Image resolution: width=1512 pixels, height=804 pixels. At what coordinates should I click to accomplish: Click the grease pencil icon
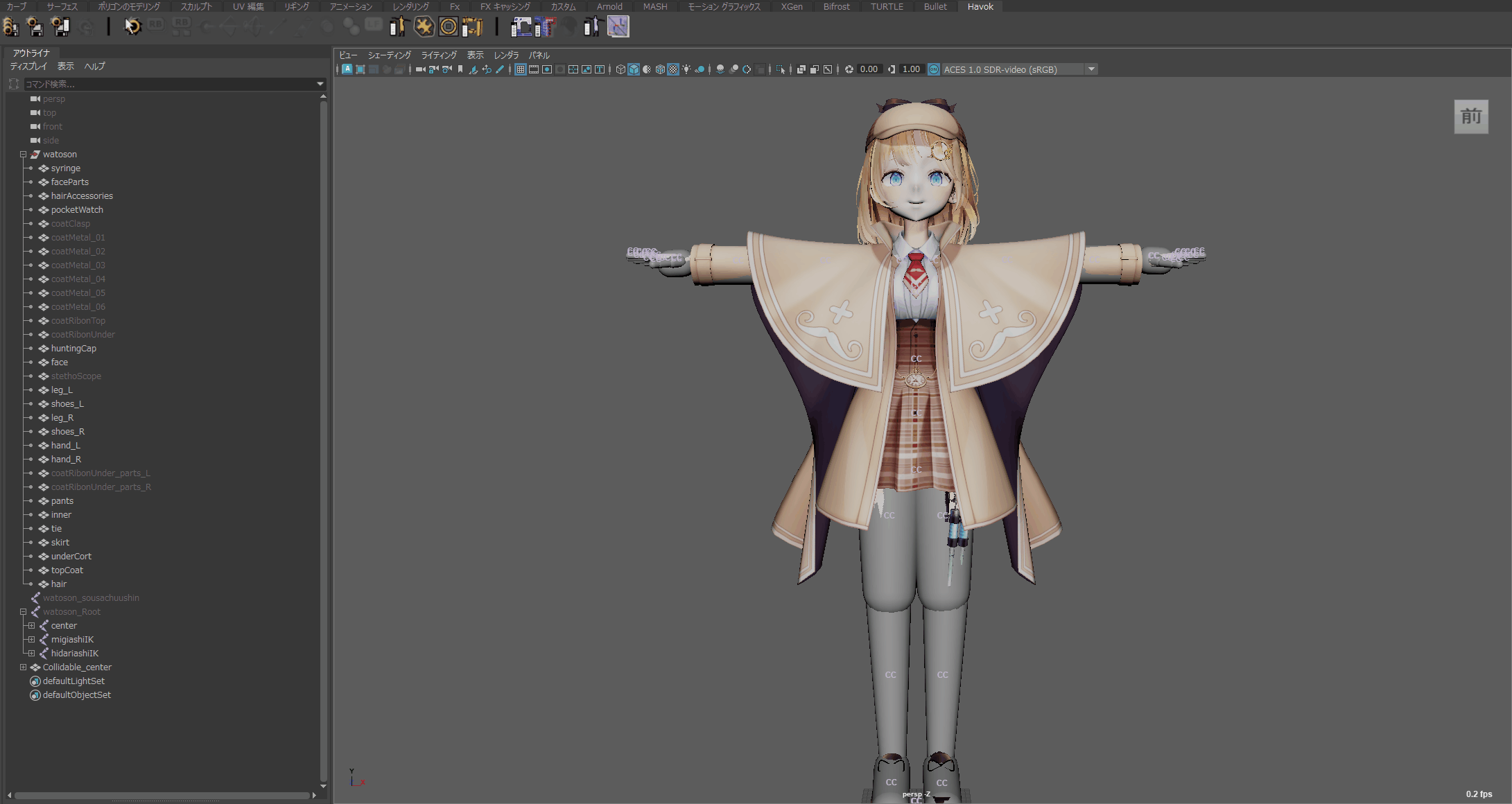pos(500,69)
